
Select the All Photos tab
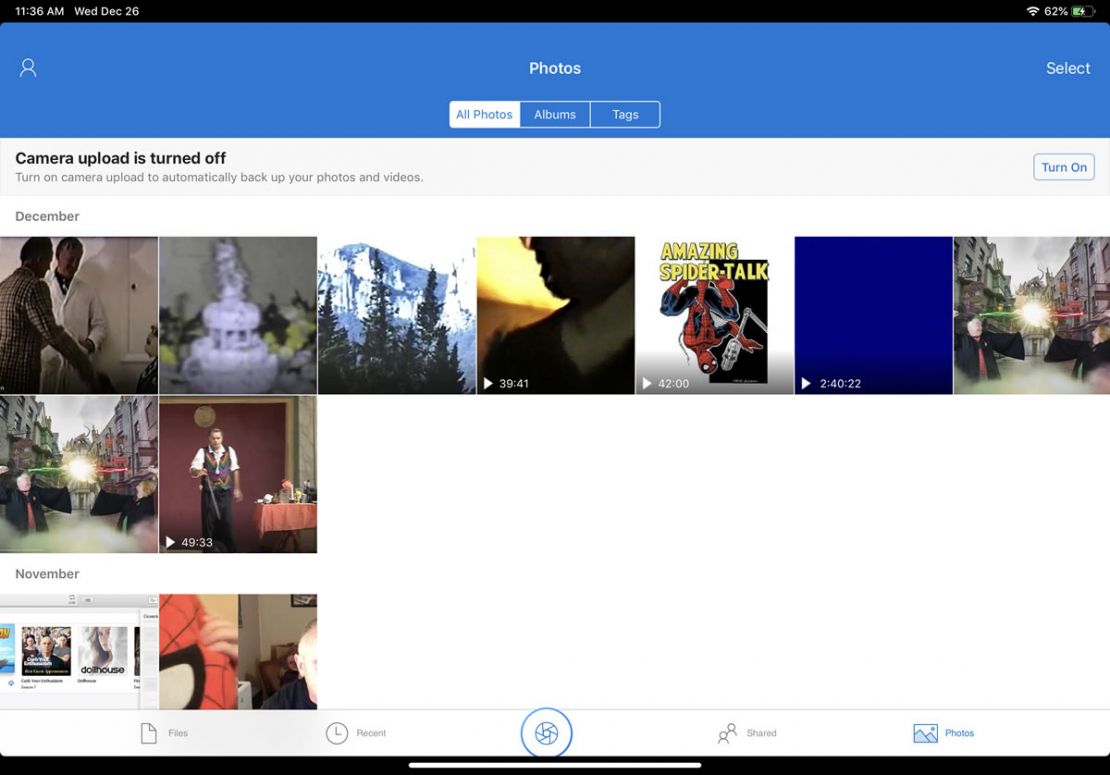tap(484, 114)
